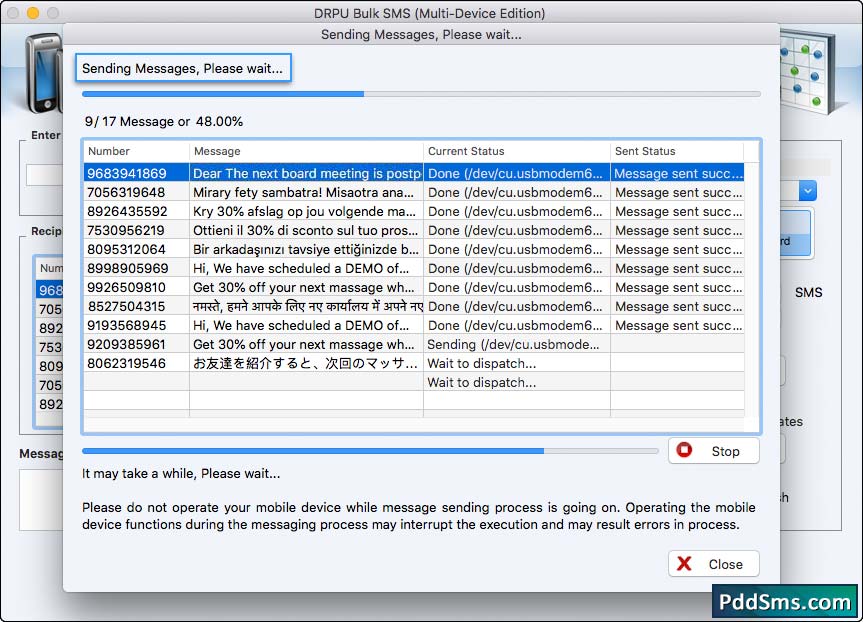The image size is (863, 622).
Task: Select the row with number 7530956219
Action: (x=414, y=231)
